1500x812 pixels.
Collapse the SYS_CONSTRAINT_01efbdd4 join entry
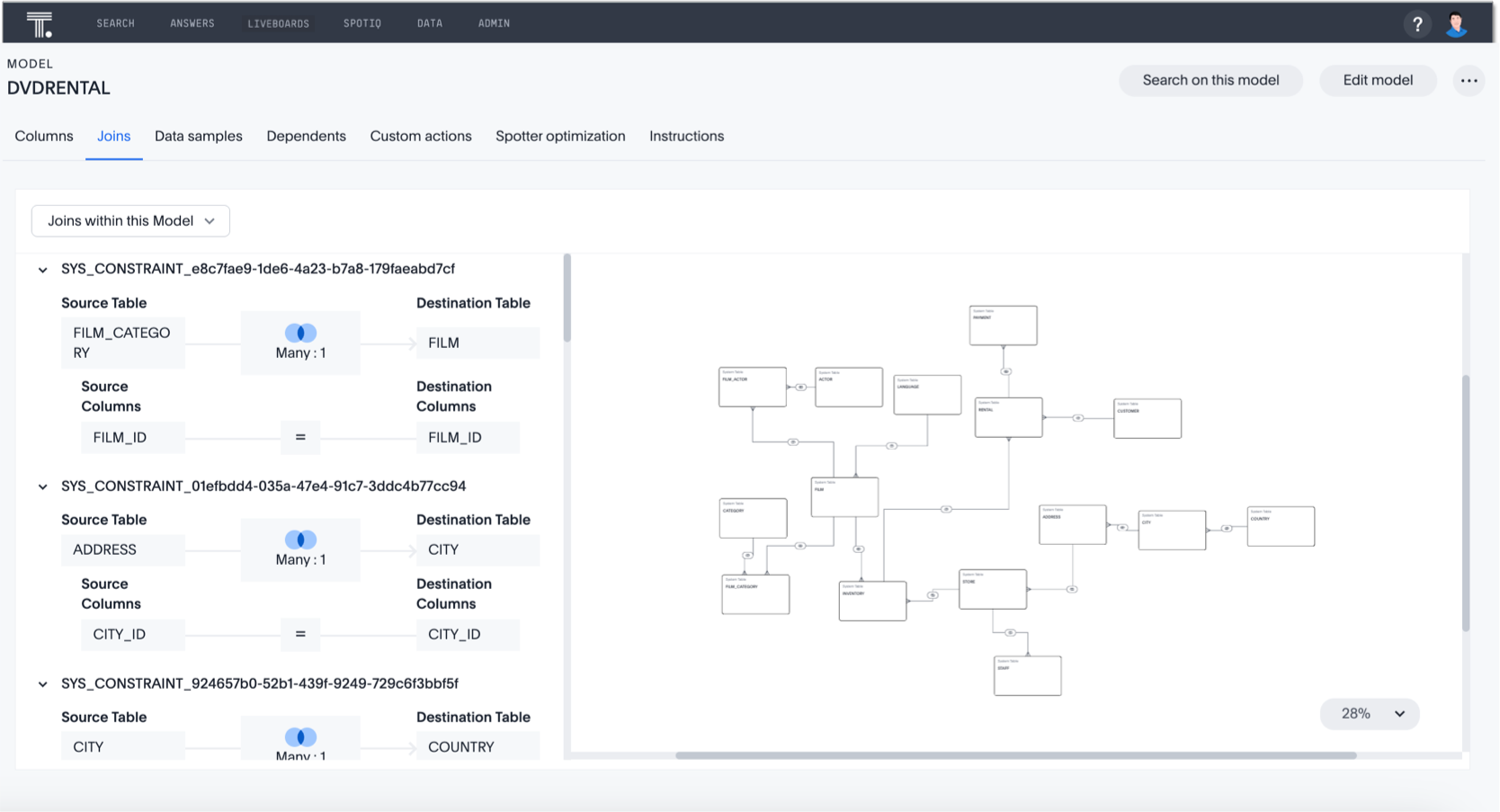[41, 486]
